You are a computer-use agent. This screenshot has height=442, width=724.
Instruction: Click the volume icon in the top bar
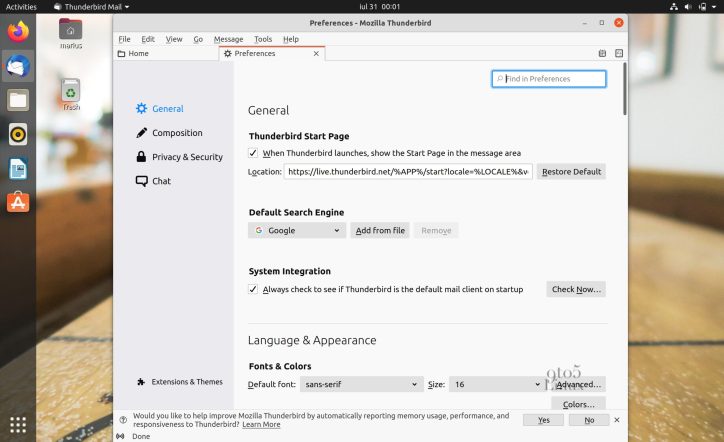tap(688, 6)
